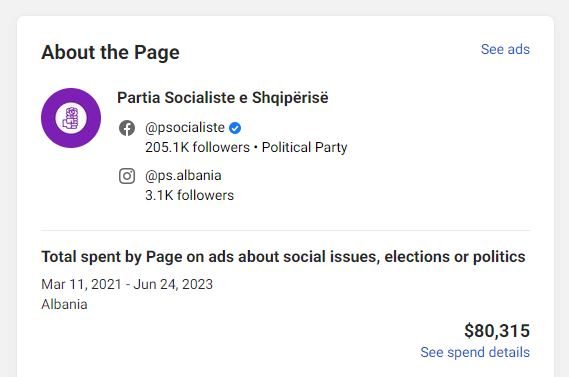Click the 205.1K followers text

(x=197, y=147)
